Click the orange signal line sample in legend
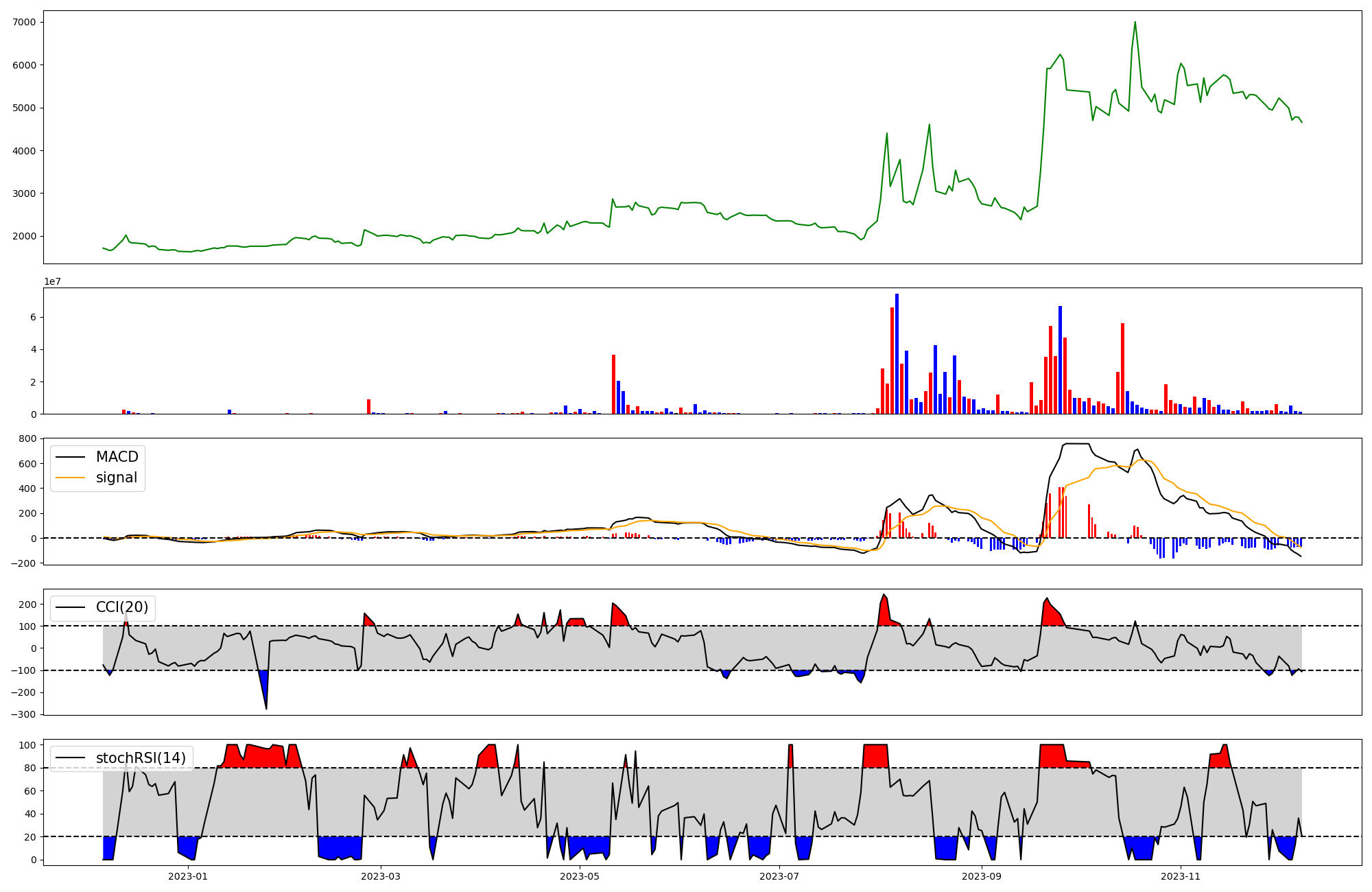 click(70, 478)
